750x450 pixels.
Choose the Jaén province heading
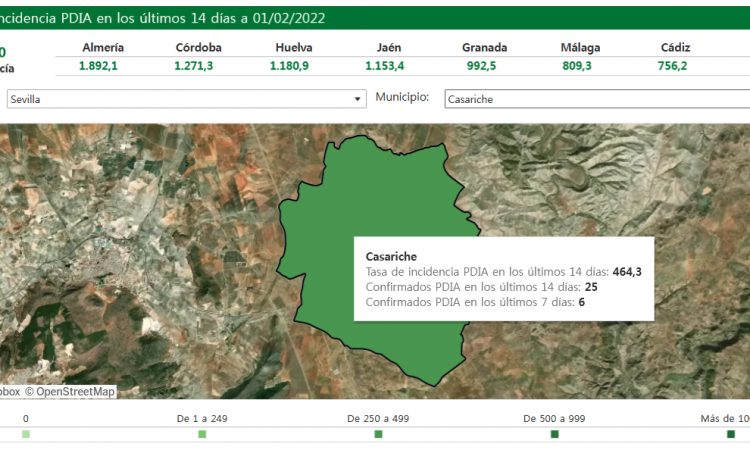[x=389, y=47]
